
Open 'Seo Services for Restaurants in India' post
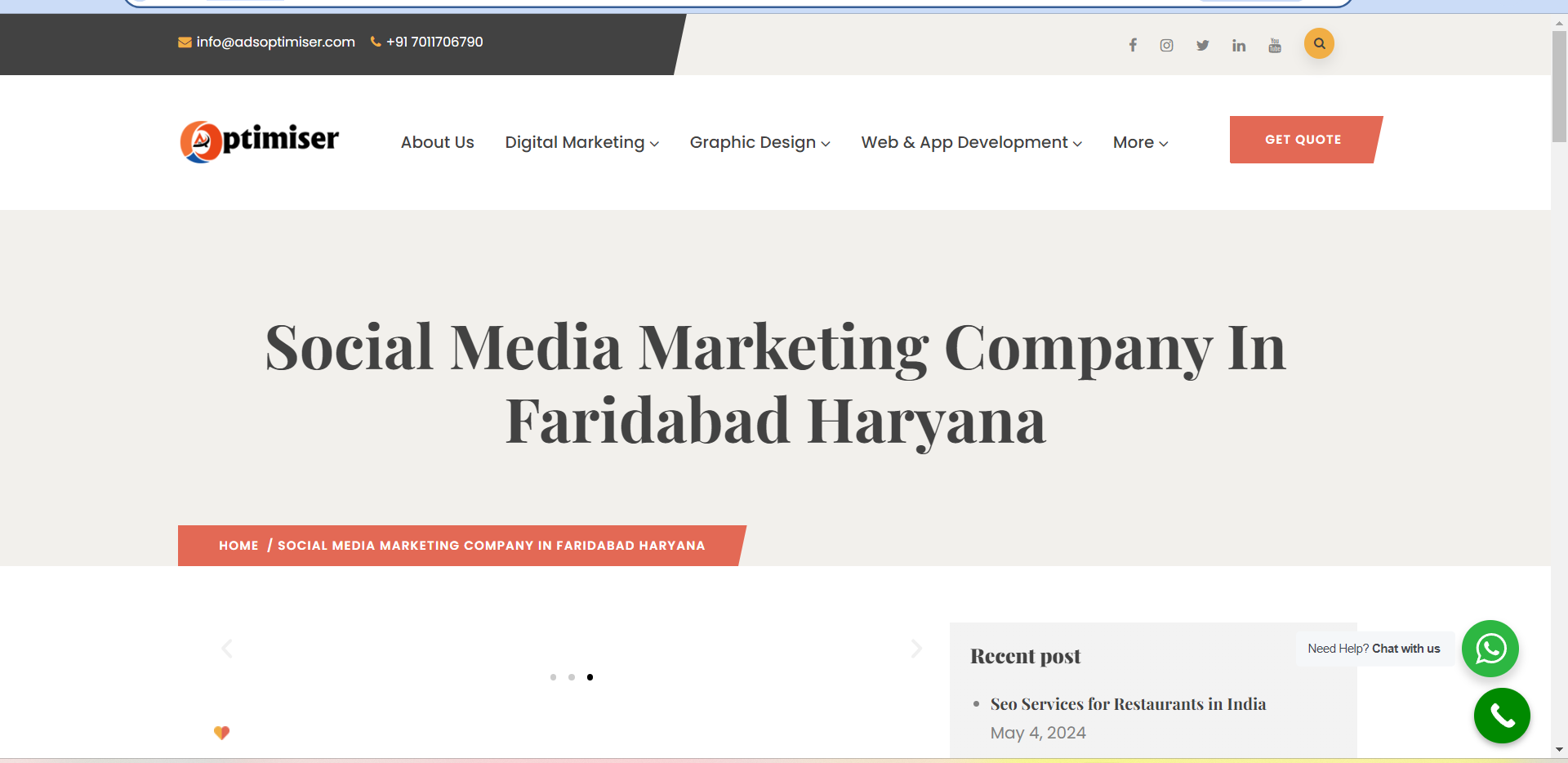click(1128, 704)
